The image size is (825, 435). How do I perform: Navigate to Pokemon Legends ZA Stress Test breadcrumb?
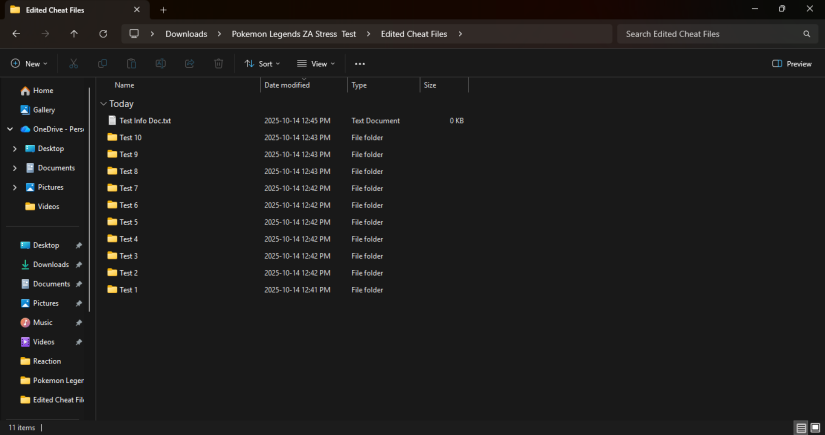coord(294,34)
